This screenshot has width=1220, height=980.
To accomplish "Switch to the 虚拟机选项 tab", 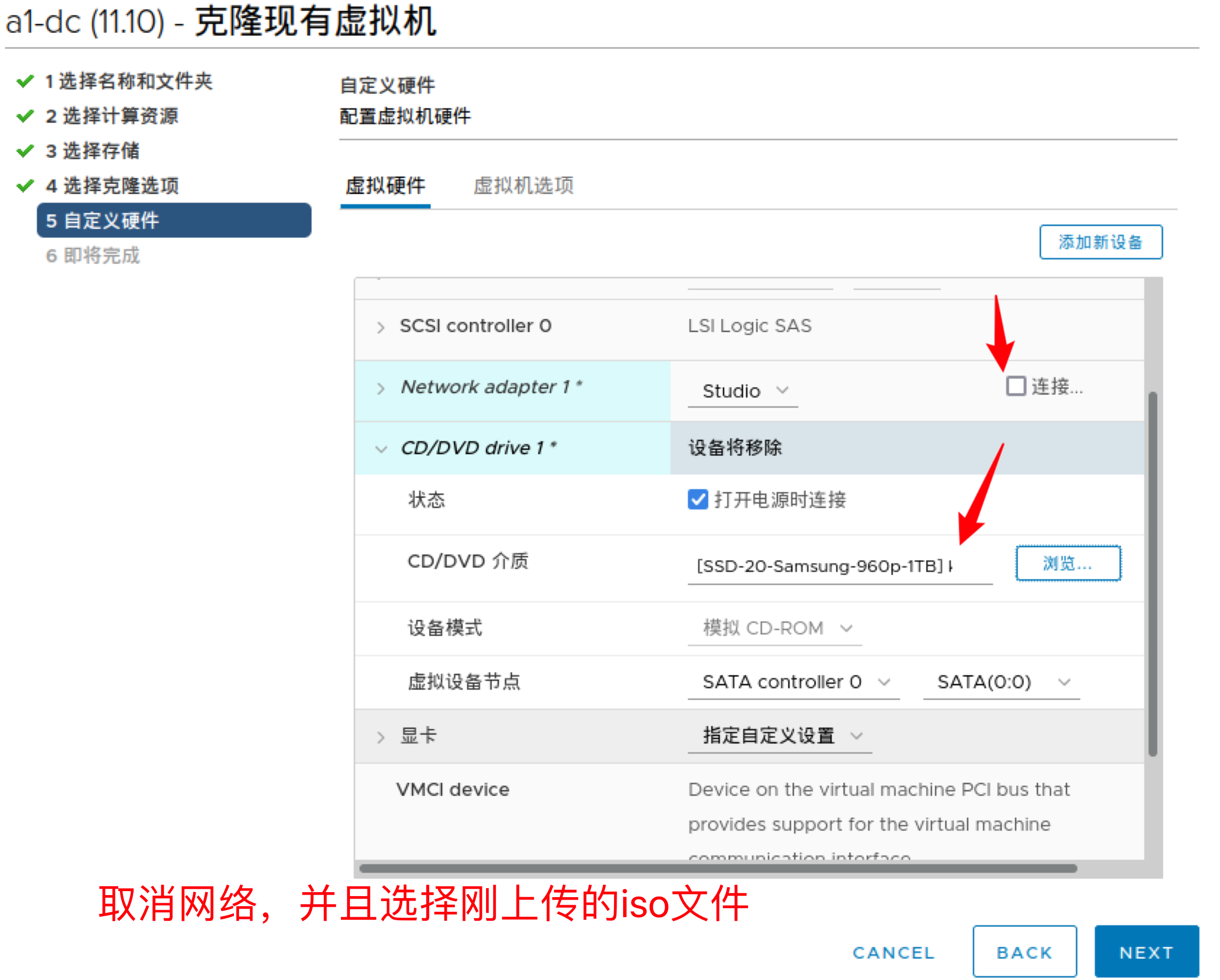I will coord(524,186).
